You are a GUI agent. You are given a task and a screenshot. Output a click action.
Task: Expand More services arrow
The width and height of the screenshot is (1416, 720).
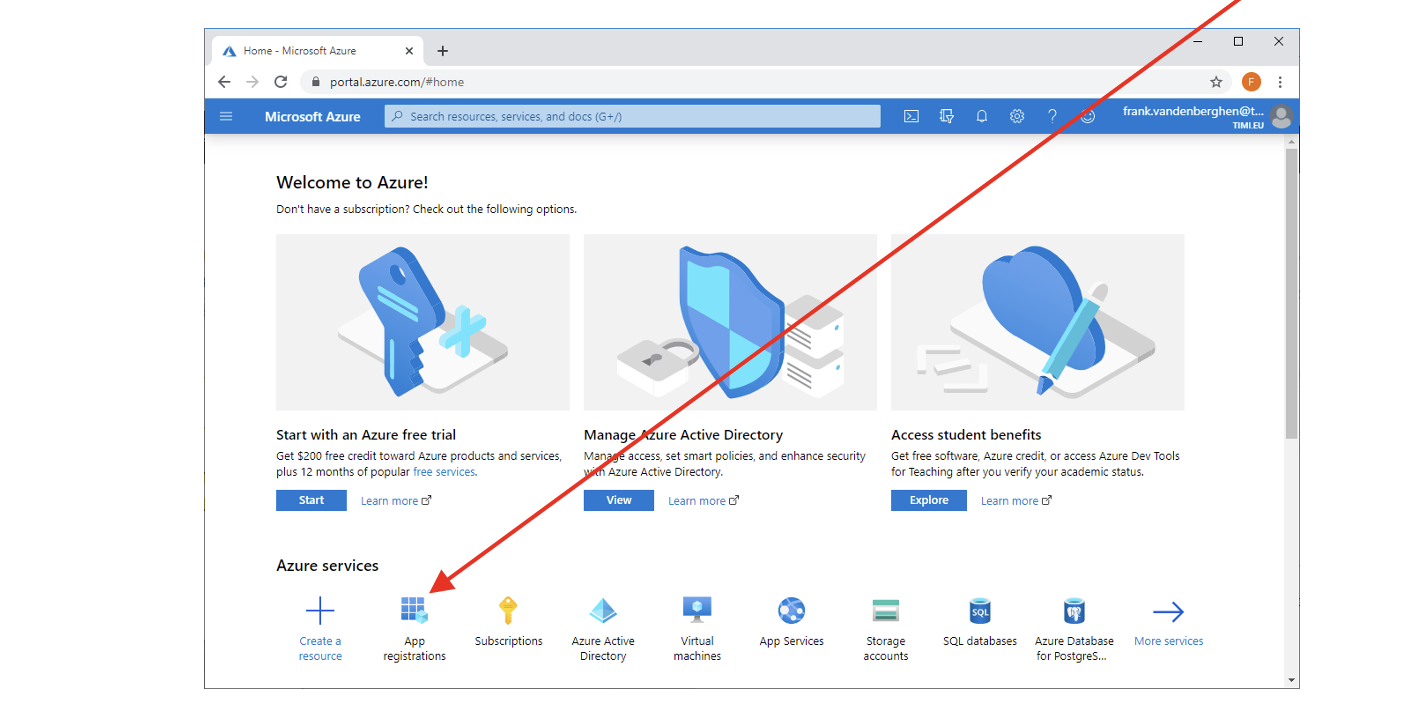coord(1168,612)
